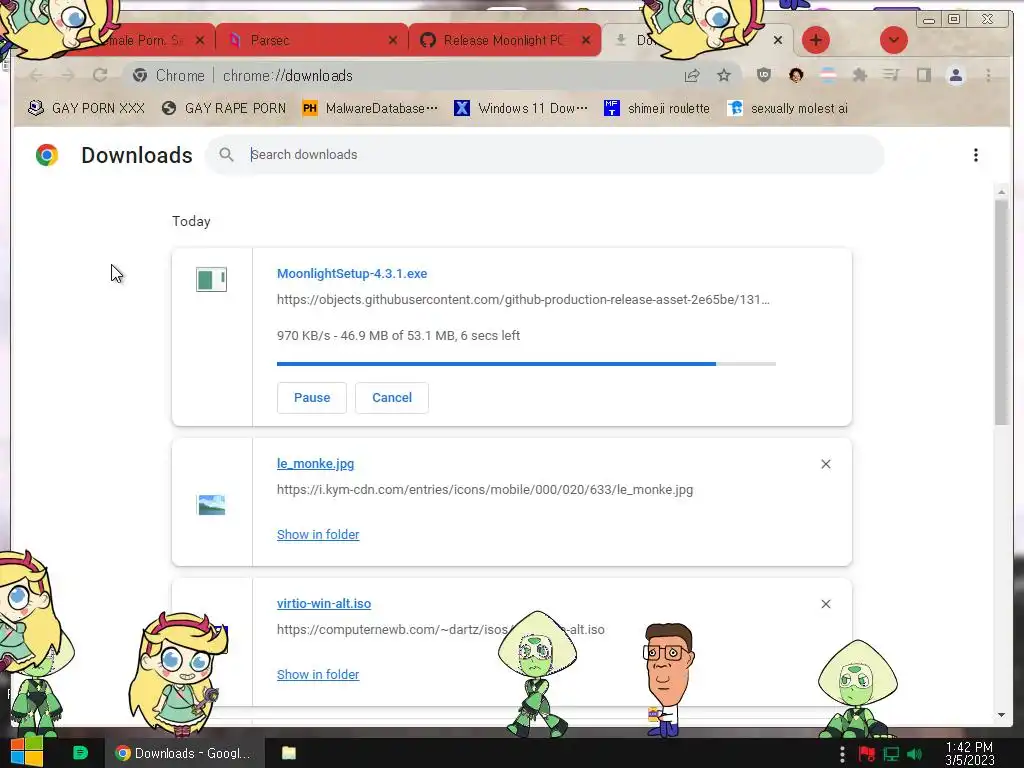
Task: Click the Chrome logo beside Downloads
Action: (47, 155)
